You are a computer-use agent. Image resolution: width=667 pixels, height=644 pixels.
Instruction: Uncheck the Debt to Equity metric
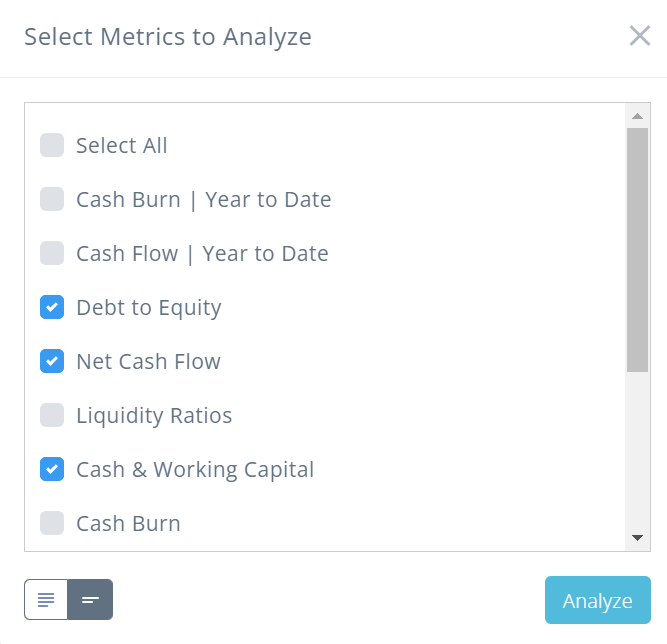point(52,308)
